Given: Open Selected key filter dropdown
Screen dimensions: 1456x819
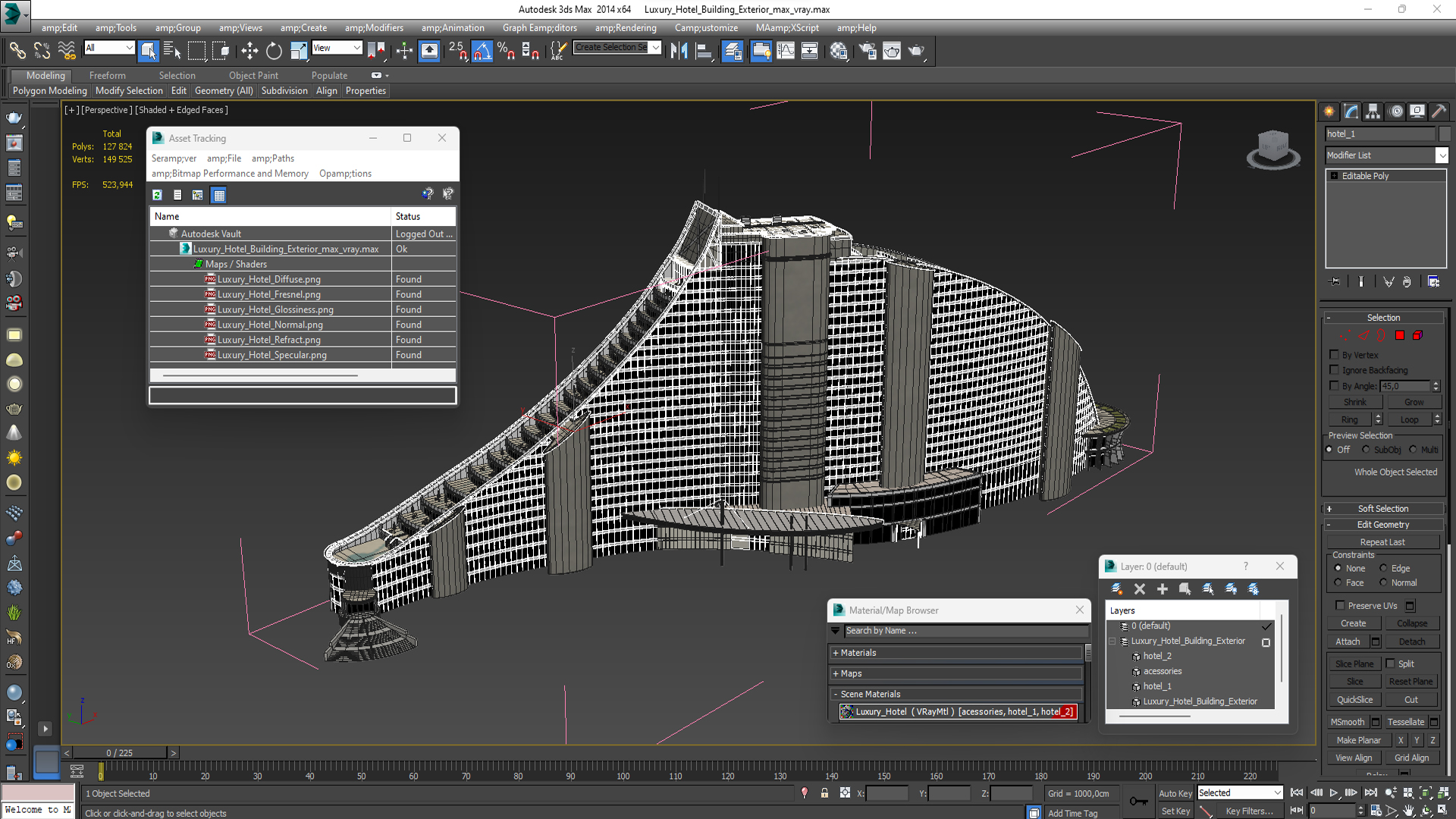Looking at the screenshot, I should coord(1277,792).
